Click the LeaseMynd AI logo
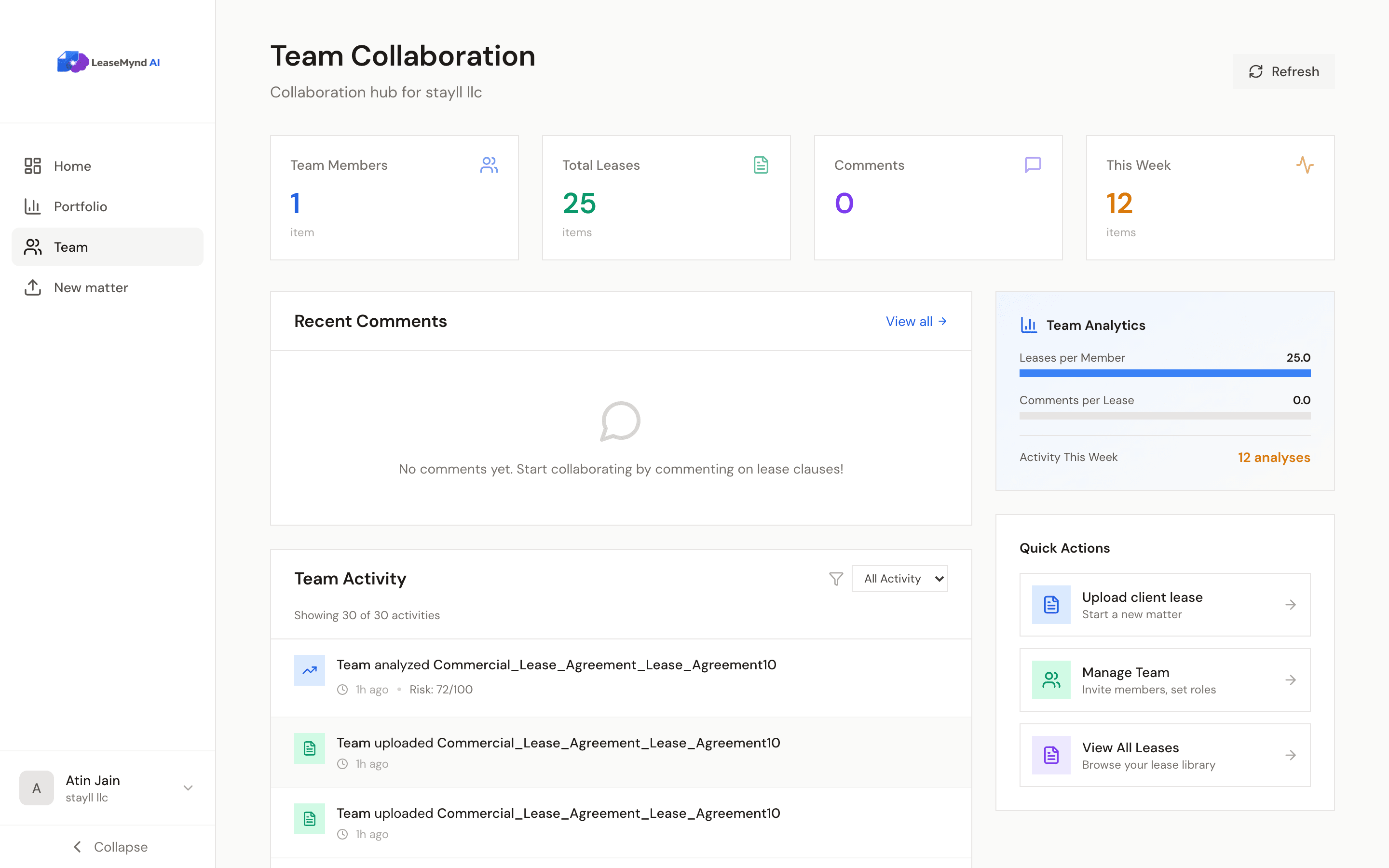Viewport: 1389px width, 868px height. pos(108,62)
